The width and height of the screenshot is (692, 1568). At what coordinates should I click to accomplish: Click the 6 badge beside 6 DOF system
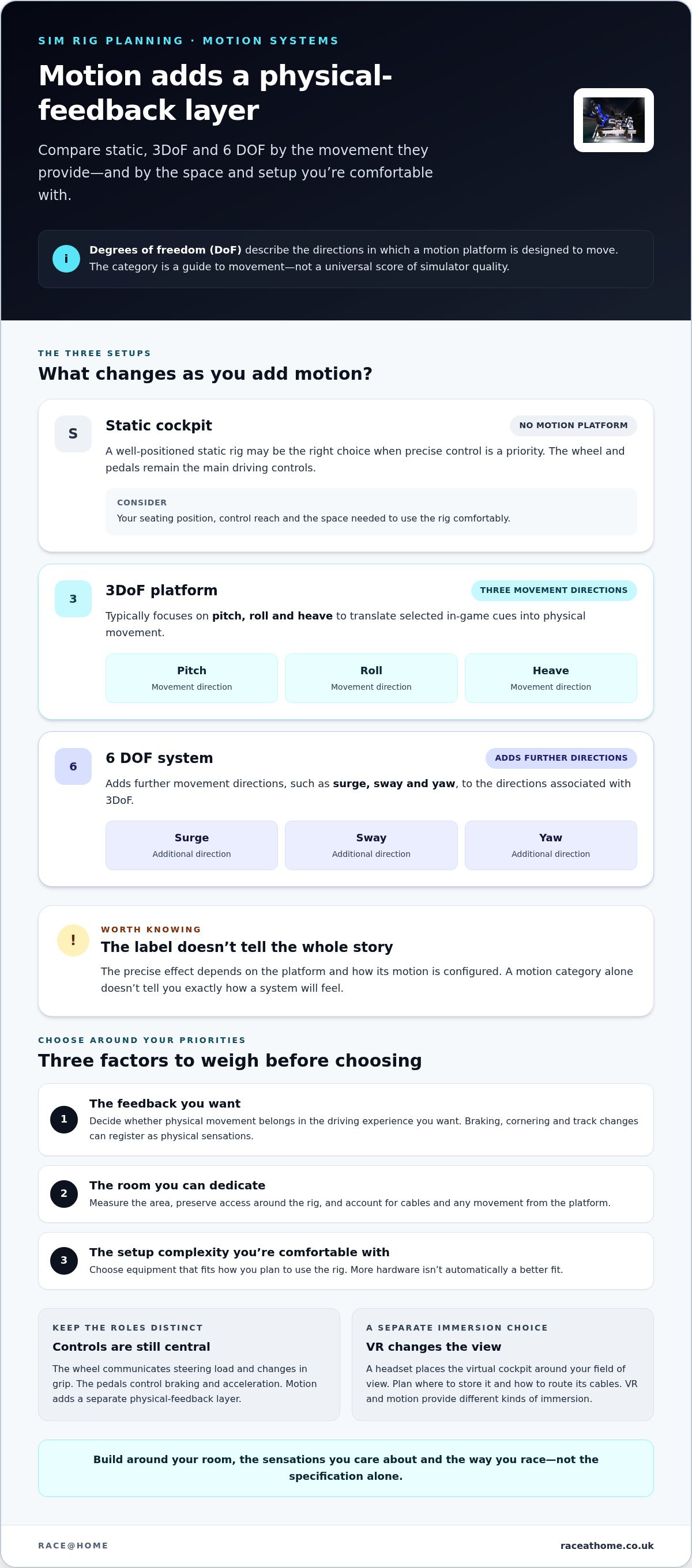pos(73,766)
